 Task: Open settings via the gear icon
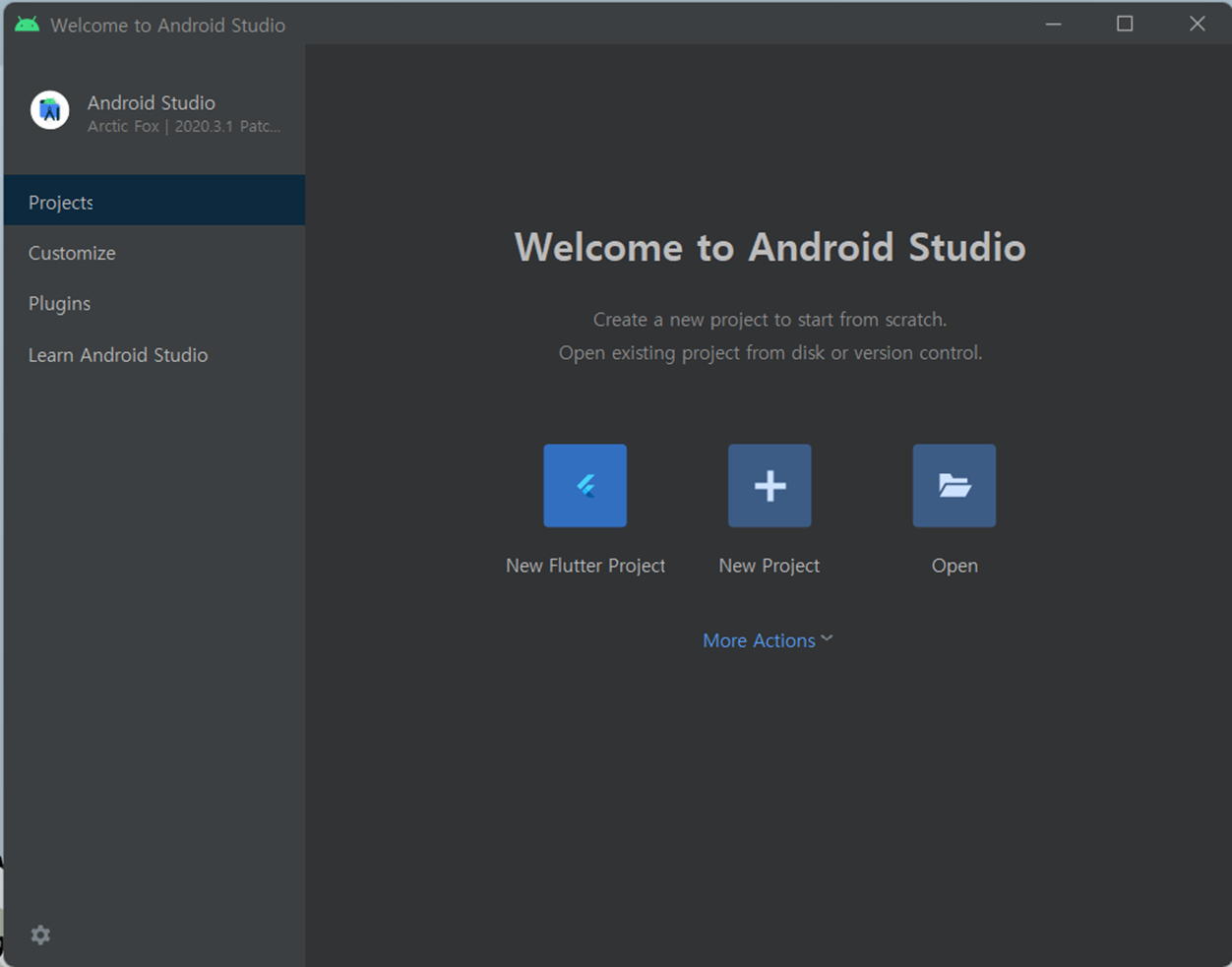[40, 935]
